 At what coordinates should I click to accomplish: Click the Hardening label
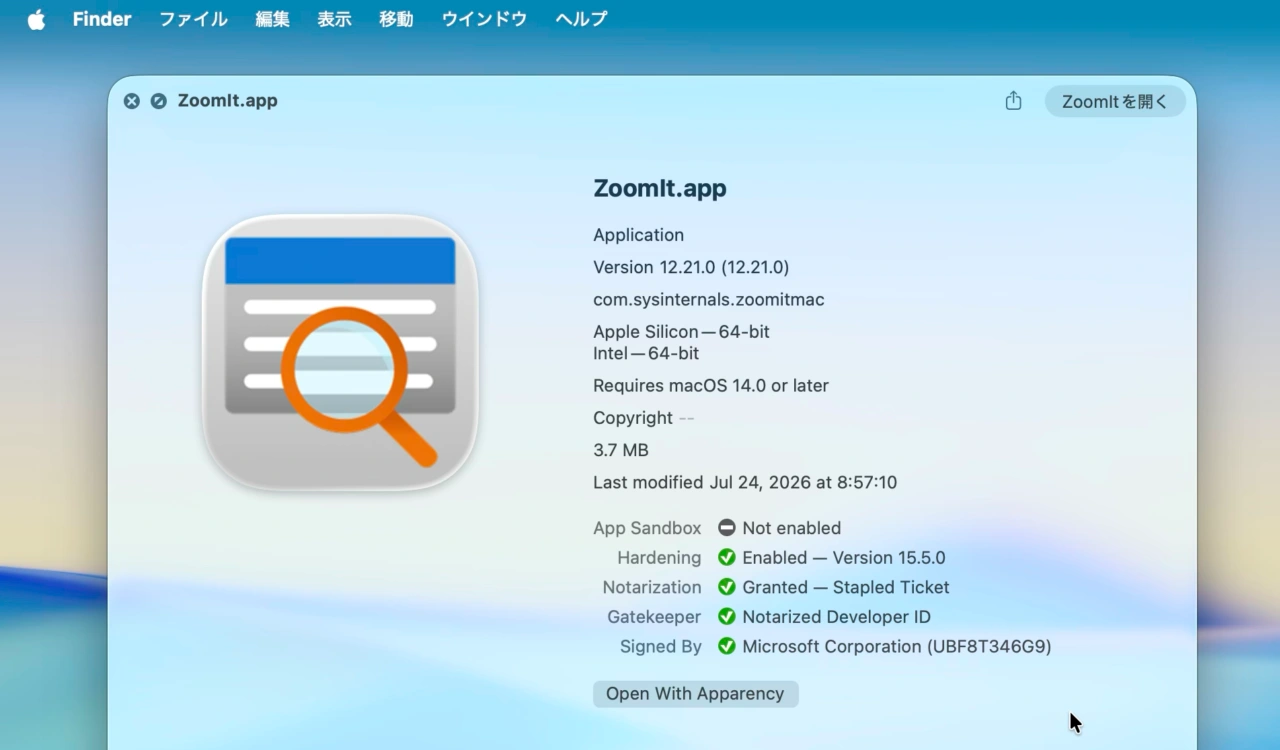coord(659,558)
